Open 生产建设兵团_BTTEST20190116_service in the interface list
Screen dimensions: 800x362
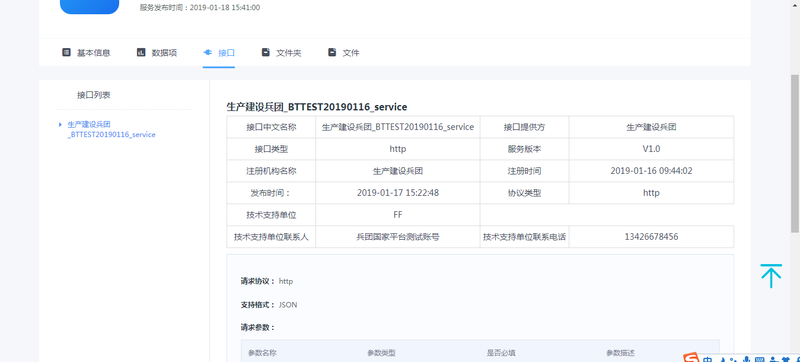point(111,130)
